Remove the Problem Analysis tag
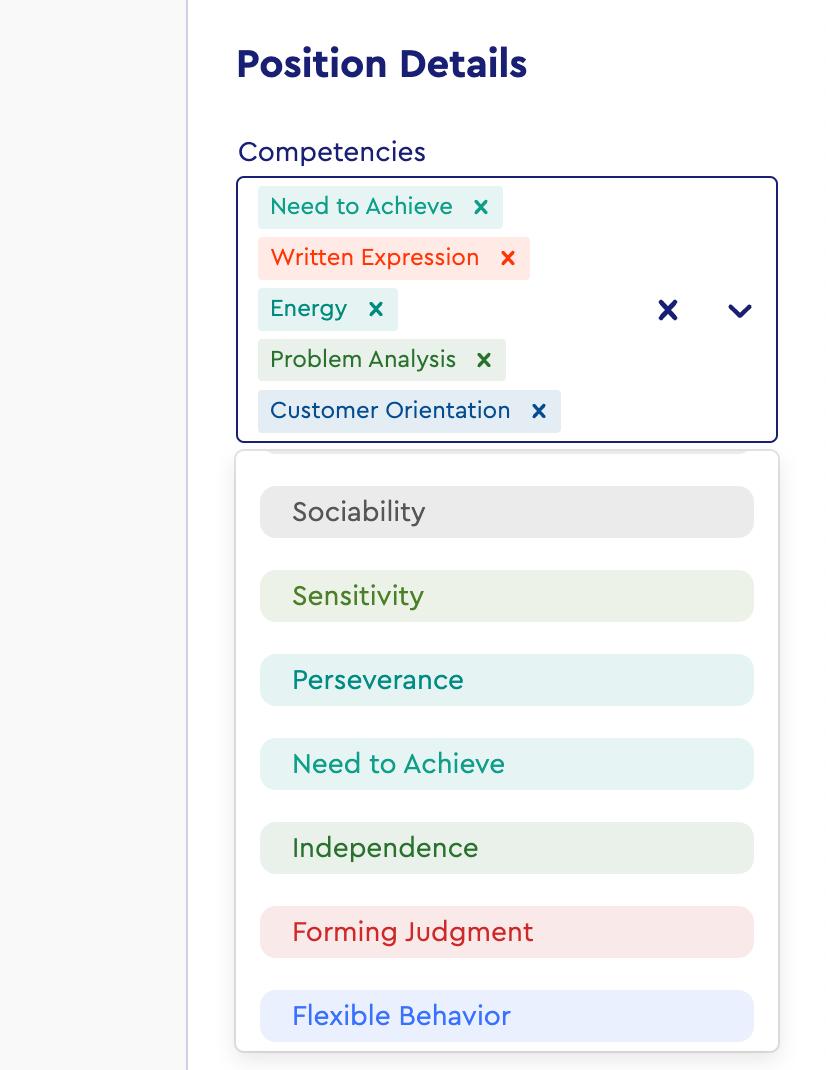The image size is (826, 1070). point(484,360)
